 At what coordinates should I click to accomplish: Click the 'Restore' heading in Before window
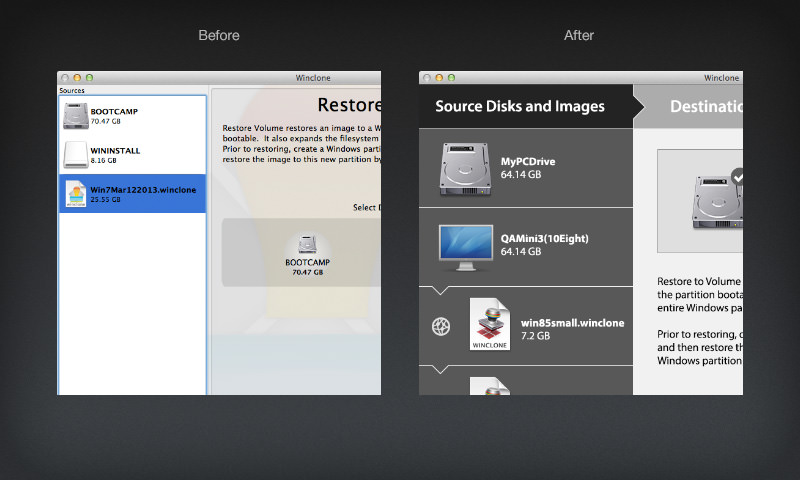pos(349,105)
